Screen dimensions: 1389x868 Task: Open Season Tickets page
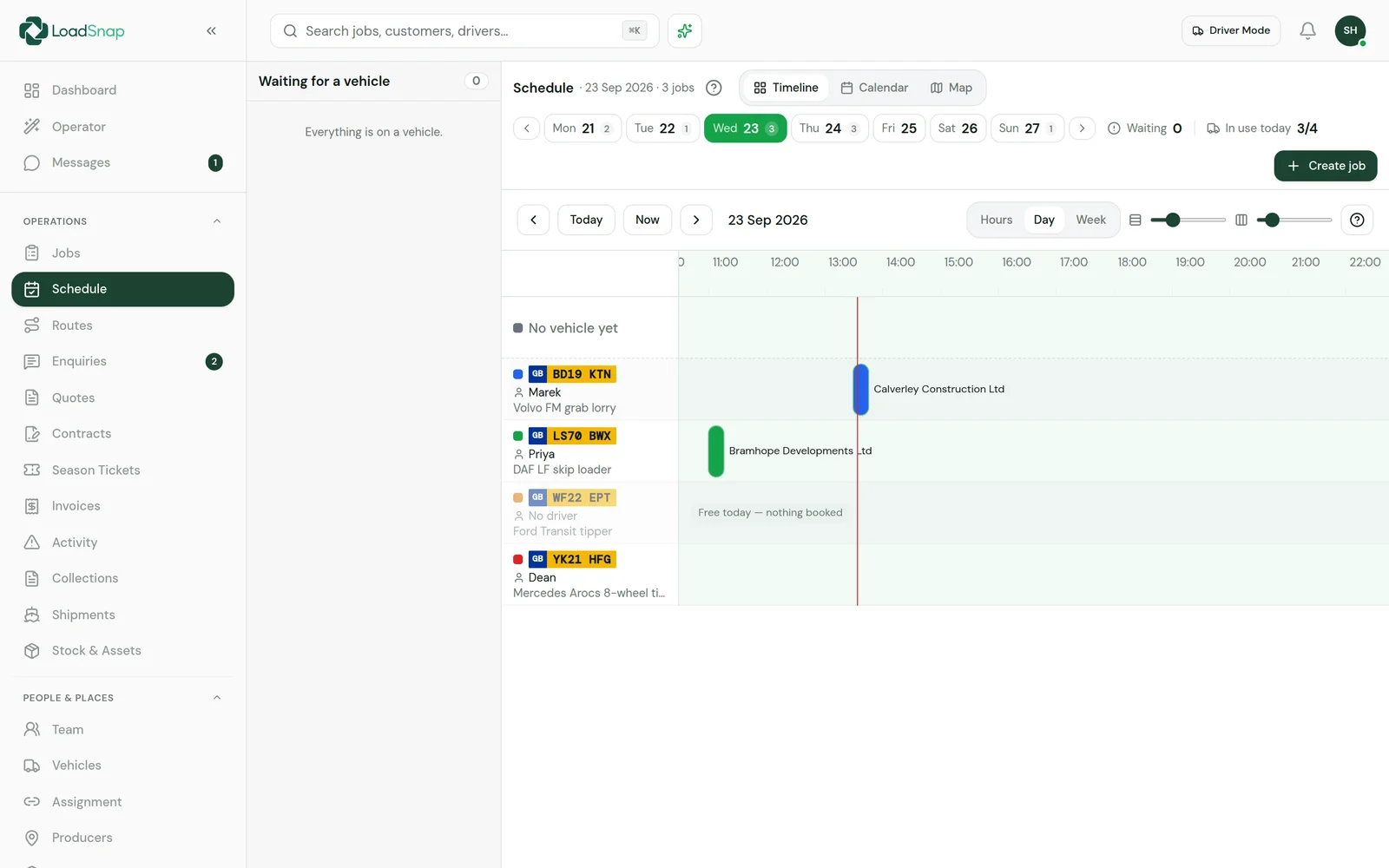coord(122,470)
